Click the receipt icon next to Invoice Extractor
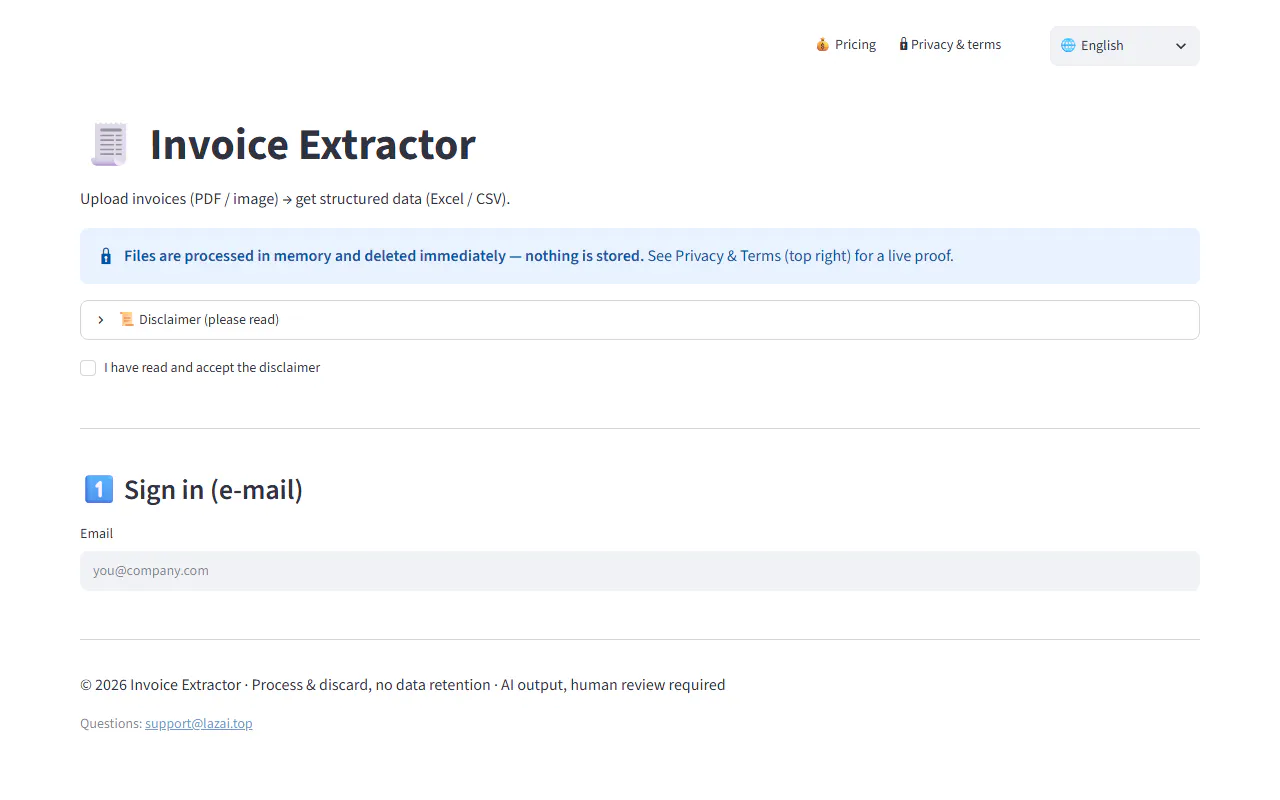 [x=109, y=145]
